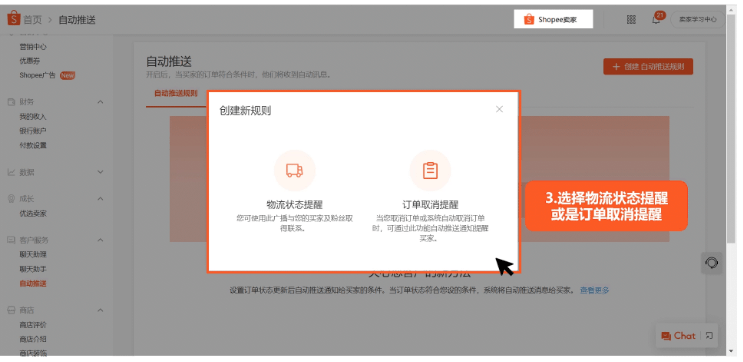Screen dimensions: 743x362
Task: Click the New badge beside Shopee广告
Action: click(x=68, y=75)
